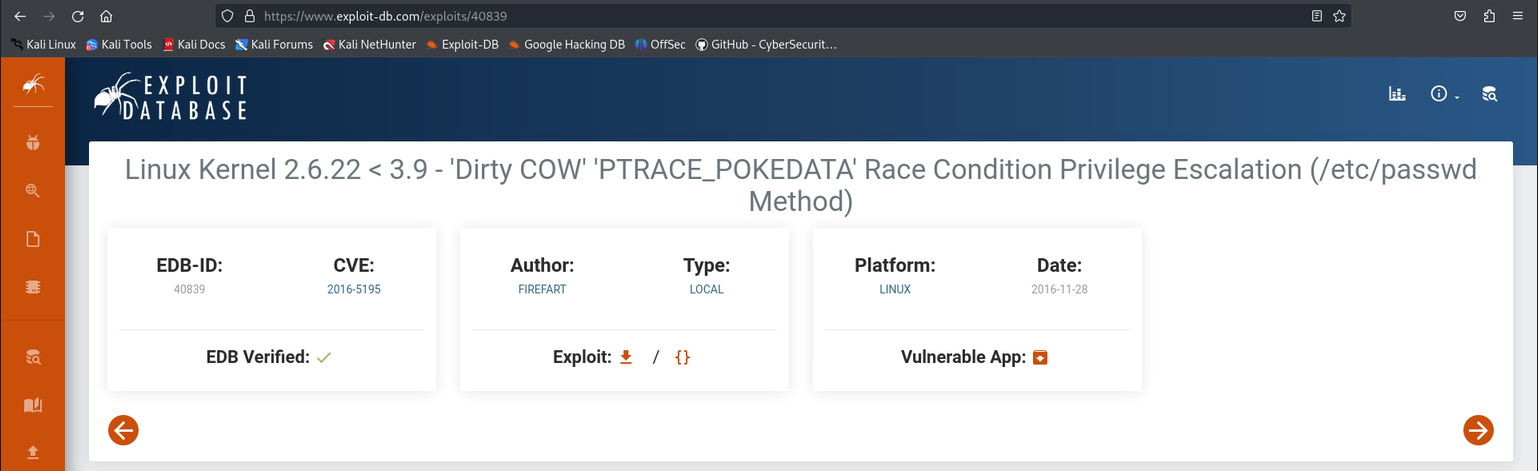Expand the info dropdown in header
Viewport: 1538px width, 471px height.
click(1445, 94)
